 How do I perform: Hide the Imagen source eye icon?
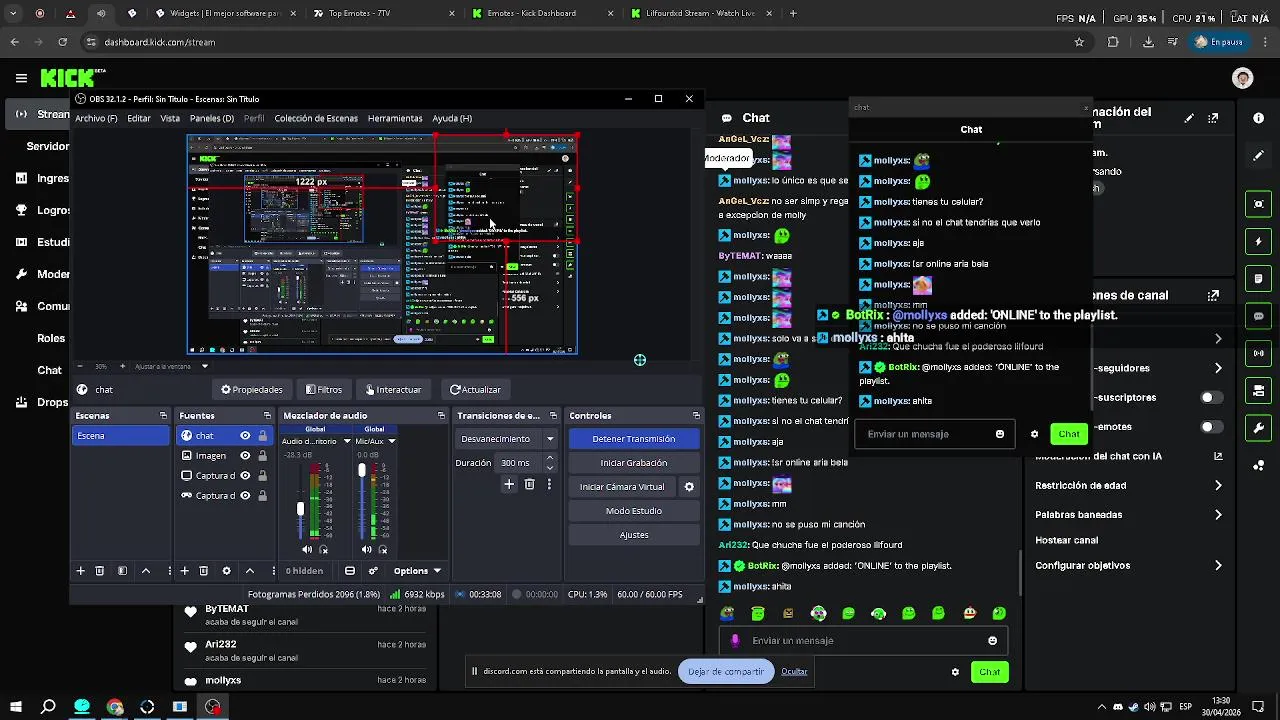245,456
